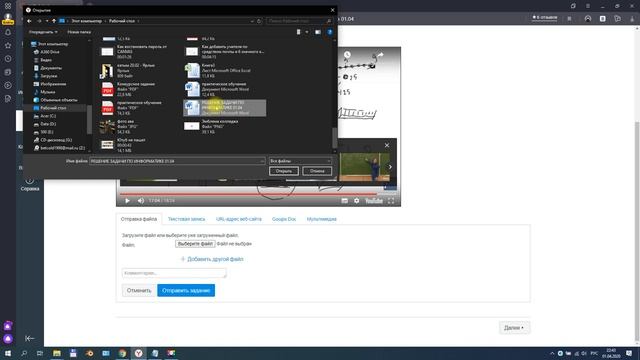Click the comment text field

174,273
